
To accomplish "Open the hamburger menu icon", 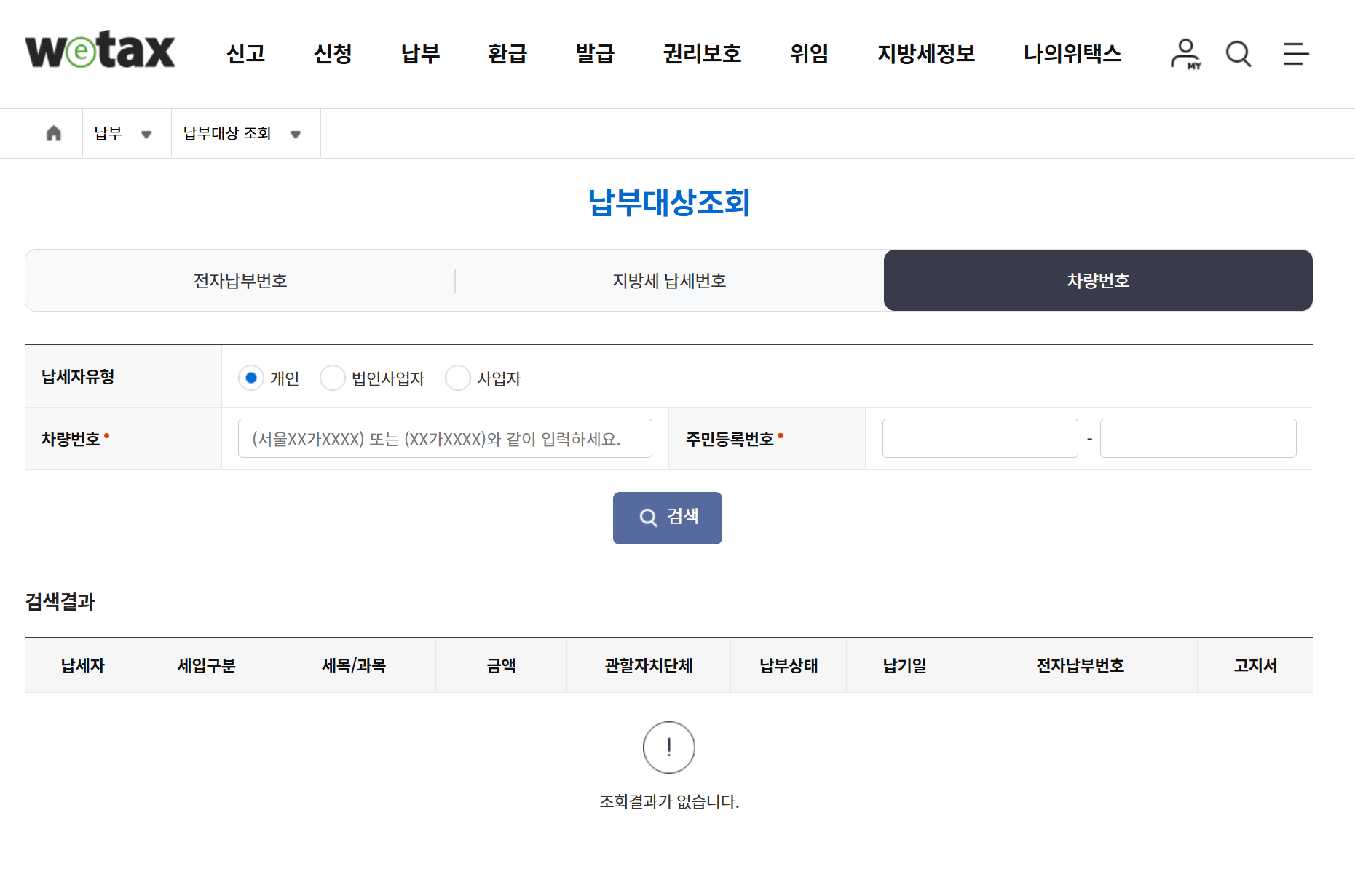I will pos(1295,53).
